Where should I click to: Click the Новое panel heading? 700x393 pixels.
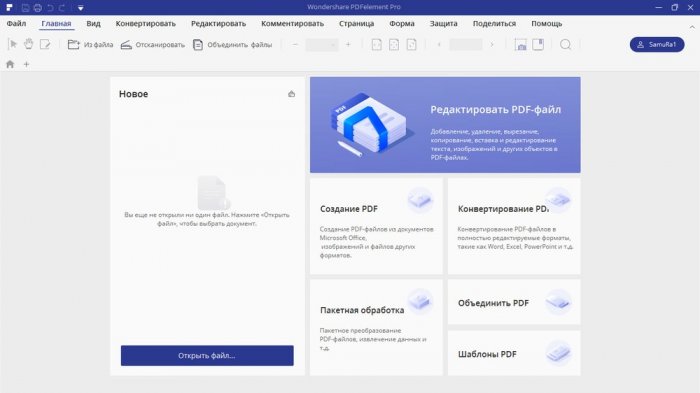pyautogui.click(x=133, y=94)
